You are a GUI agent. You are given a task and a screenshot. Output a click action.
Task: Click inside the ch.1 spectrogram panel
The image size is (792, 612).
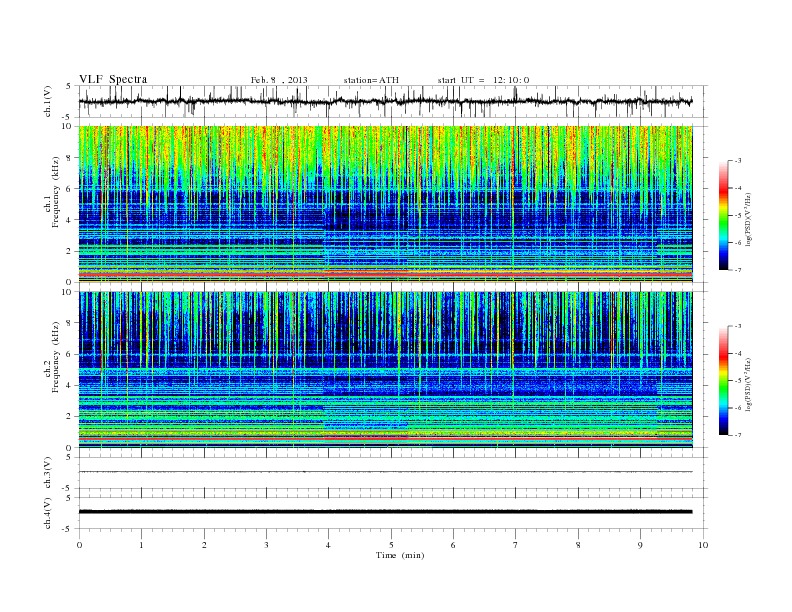click(386, 204)
